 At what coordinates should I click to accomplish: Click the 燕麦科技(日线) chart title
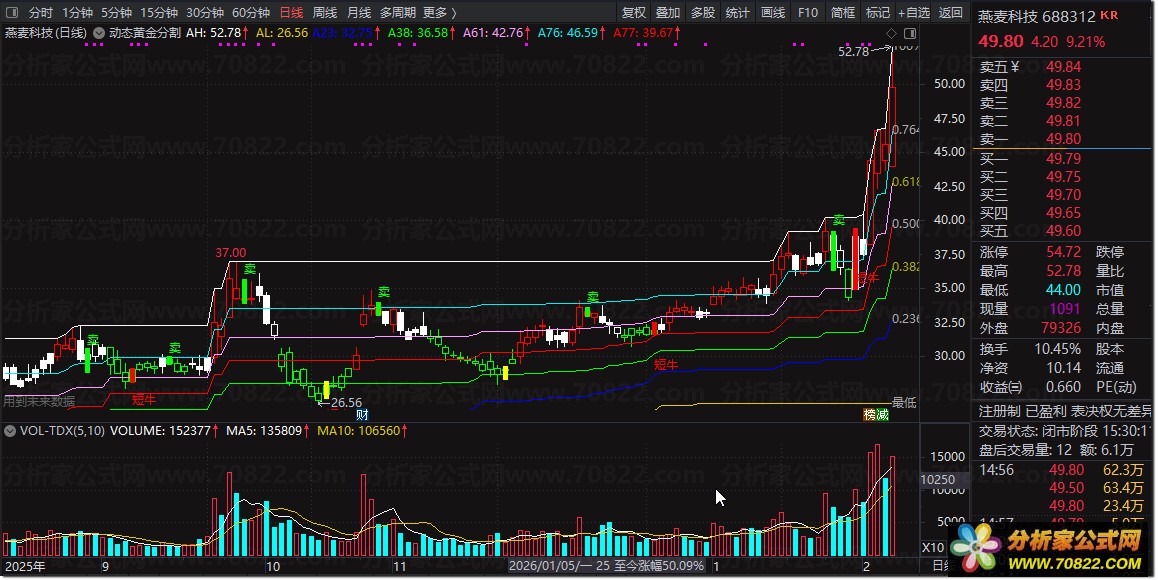point(46,33)
